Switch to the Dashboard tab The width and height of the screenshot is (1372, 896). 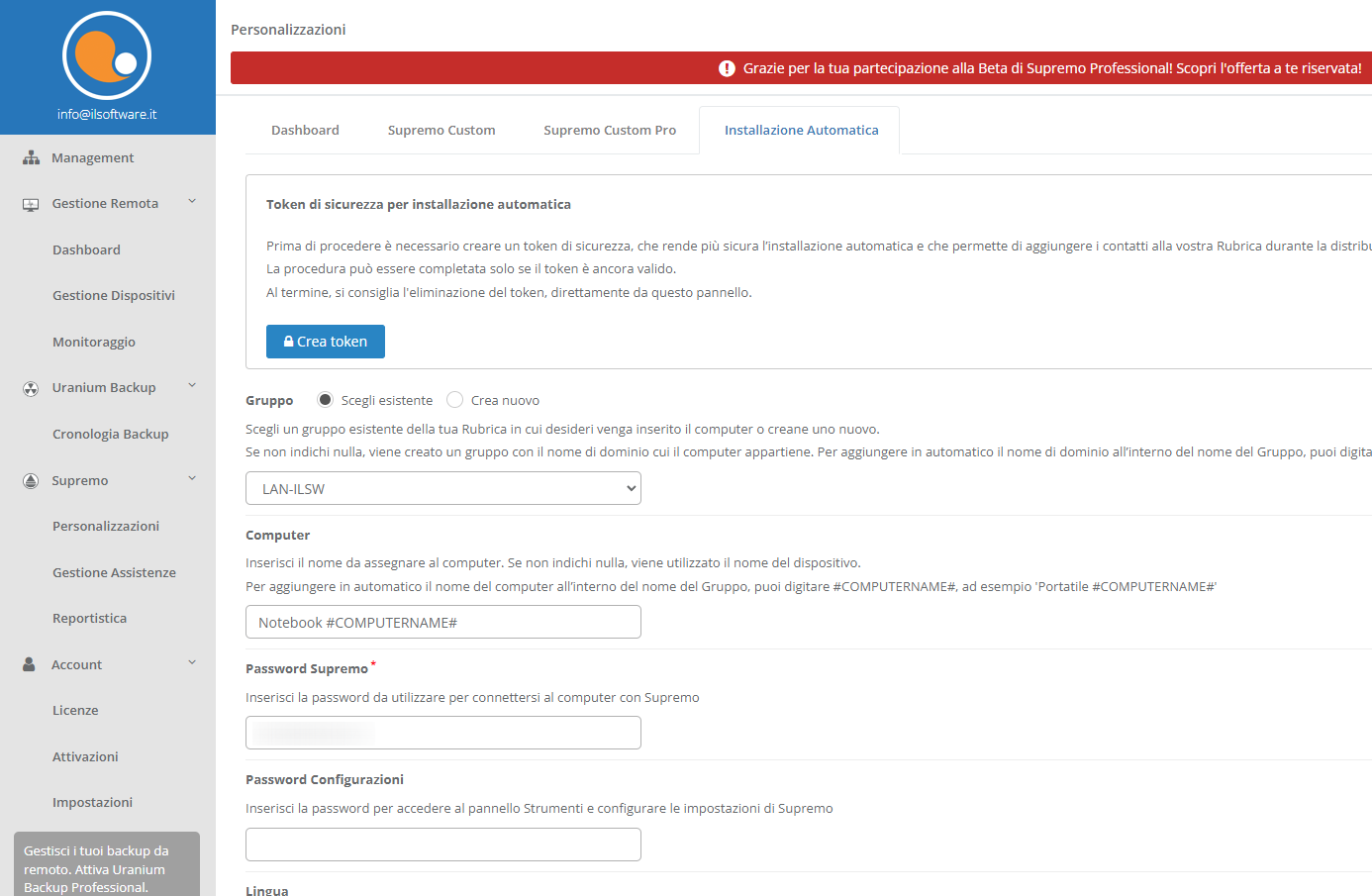[x=305, y=130]
